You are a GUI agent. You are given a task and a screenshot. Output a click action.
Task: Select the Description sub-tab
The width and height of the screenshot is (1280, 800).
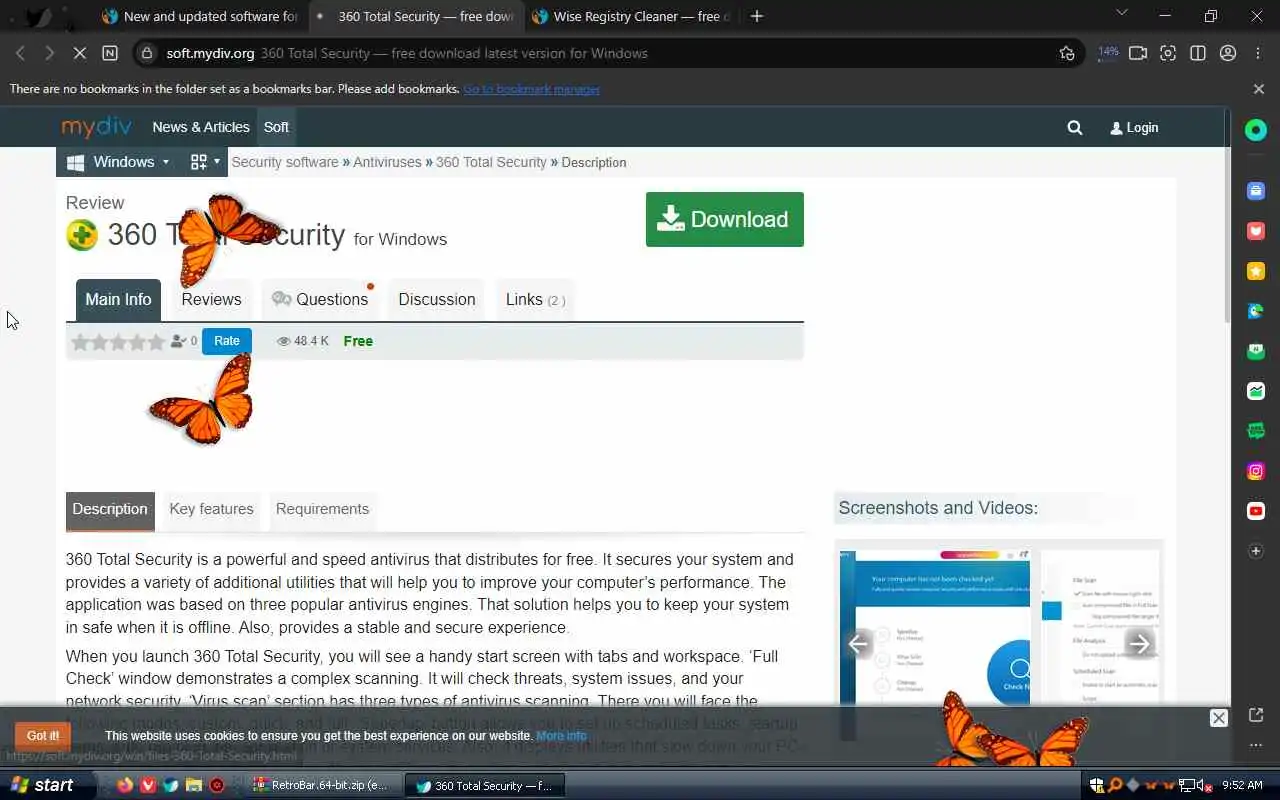point(110,509)
